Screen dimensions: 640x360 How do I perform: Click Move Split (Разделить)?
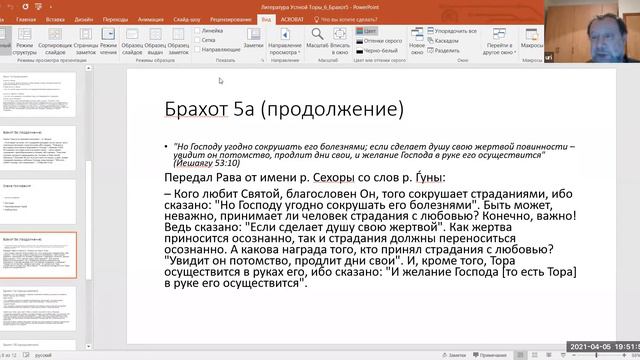click(443, 51)
